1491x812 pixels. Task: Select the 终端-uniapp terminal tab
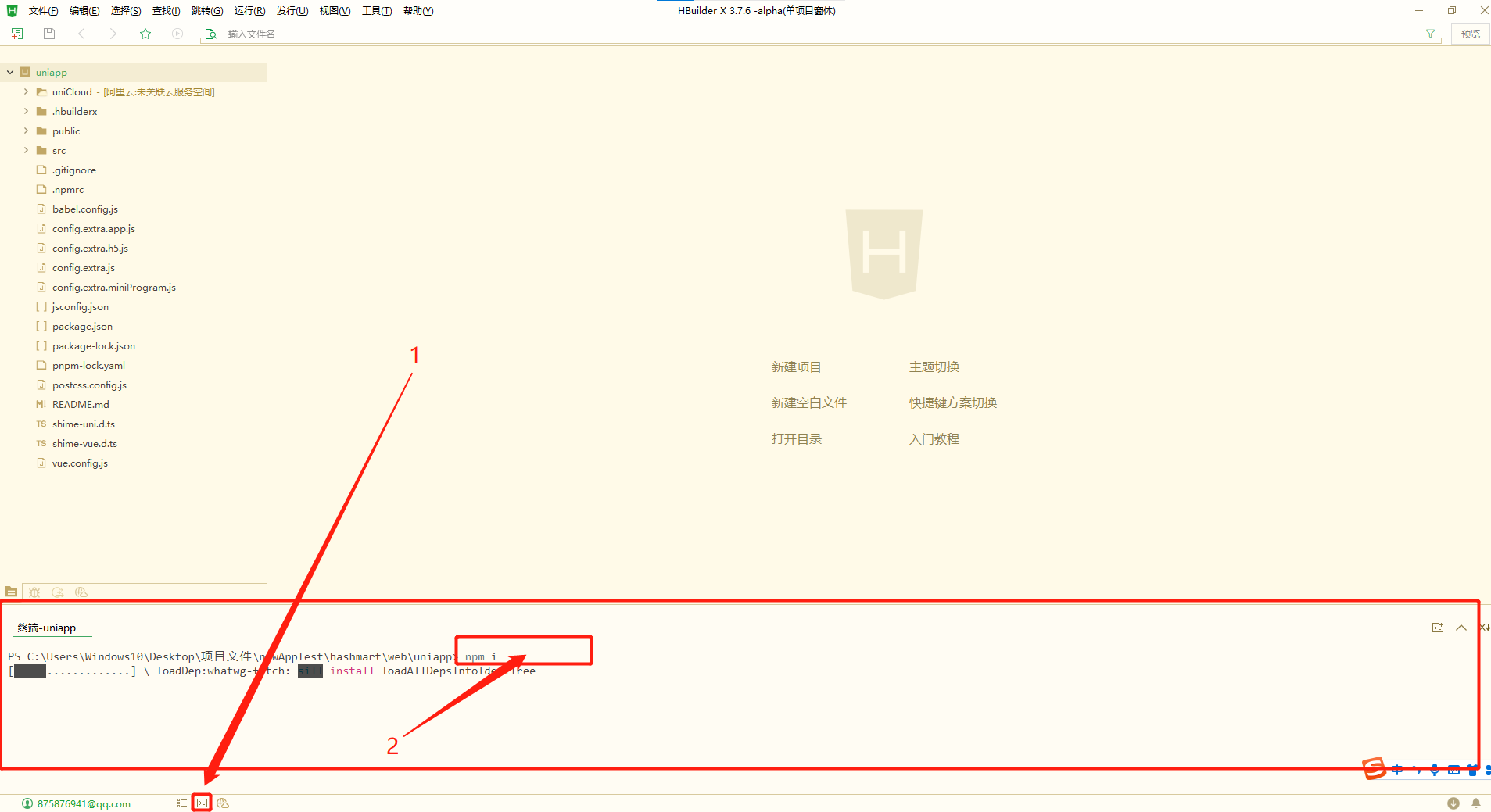click(47, 628)
